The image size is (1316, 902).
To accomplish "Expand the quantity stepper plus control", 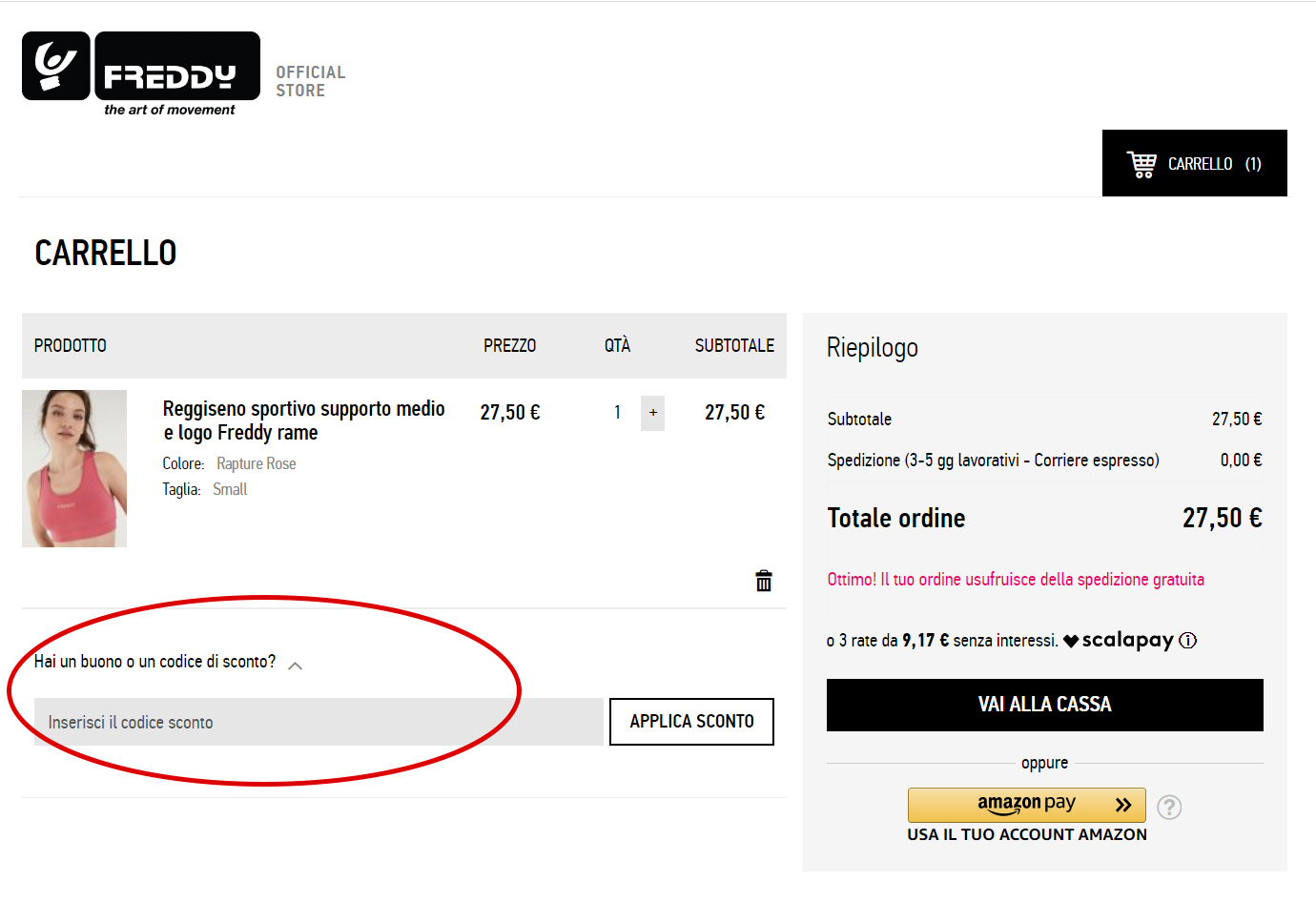I will [x=652, y=413].
